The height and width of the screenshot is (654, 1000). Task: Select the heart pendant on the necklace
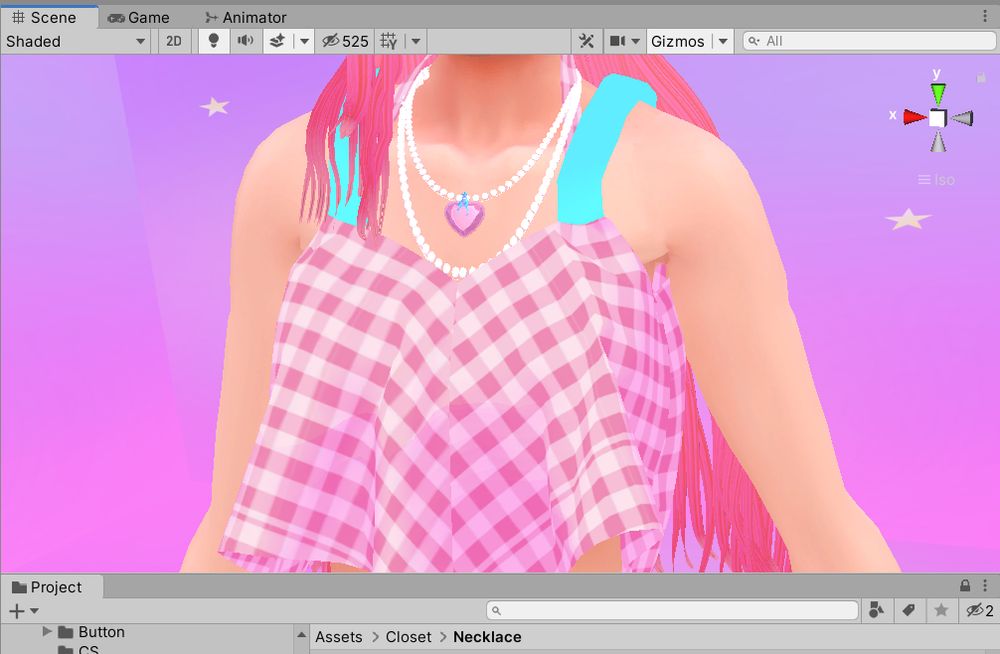[x=464, y=217]
